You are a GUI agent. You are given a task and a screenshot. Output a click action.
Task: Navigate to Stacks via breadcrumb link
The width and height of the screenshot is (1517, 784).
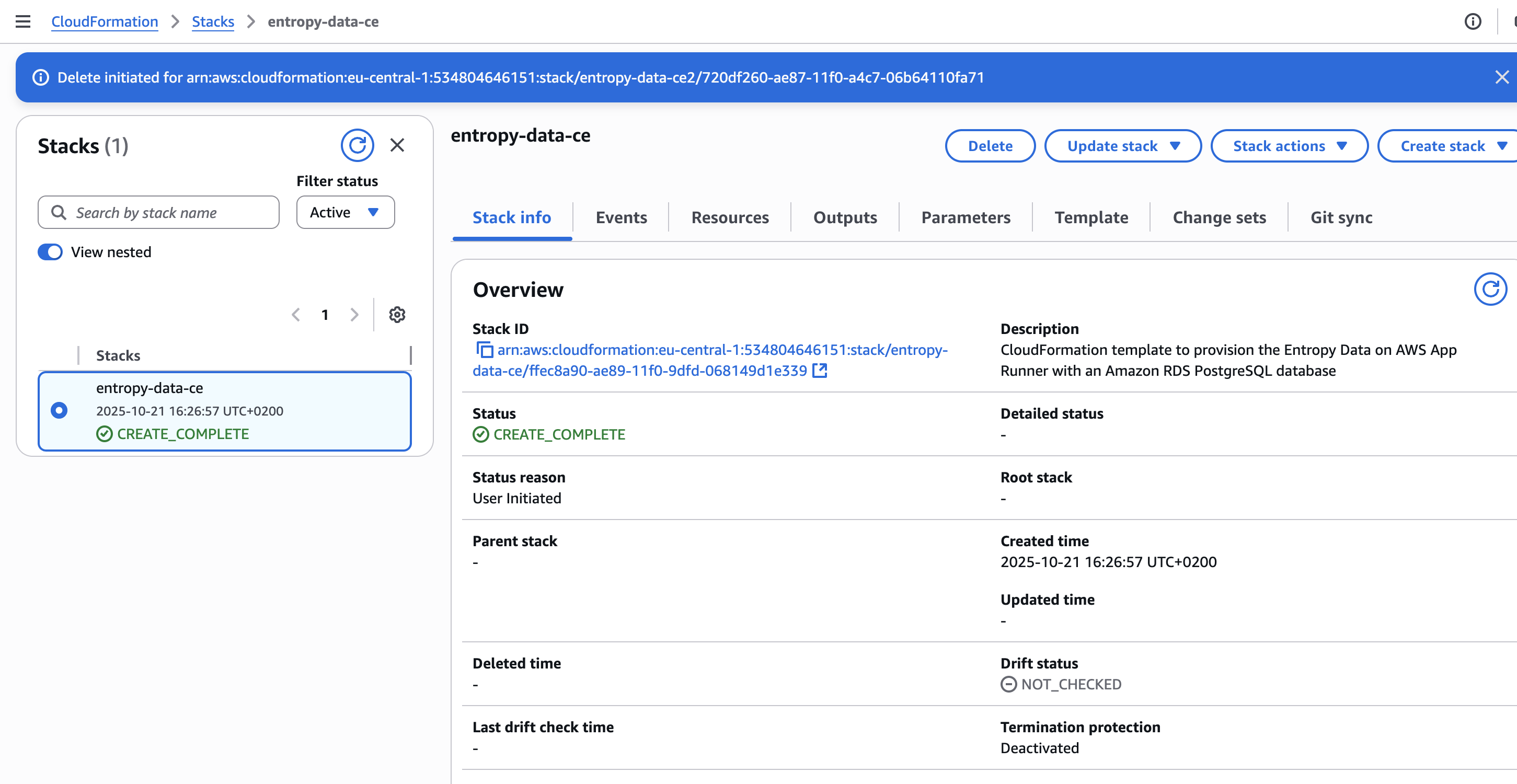213,21
